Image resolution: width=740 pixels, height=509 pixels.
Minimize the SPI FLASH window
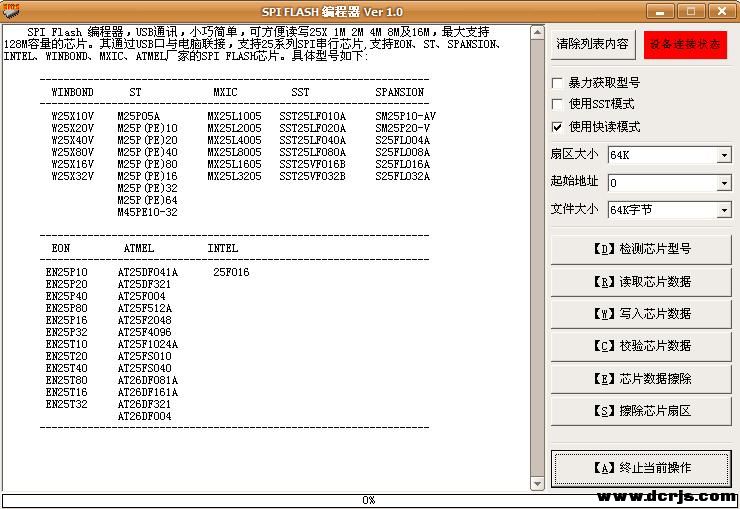pos(660,11)
